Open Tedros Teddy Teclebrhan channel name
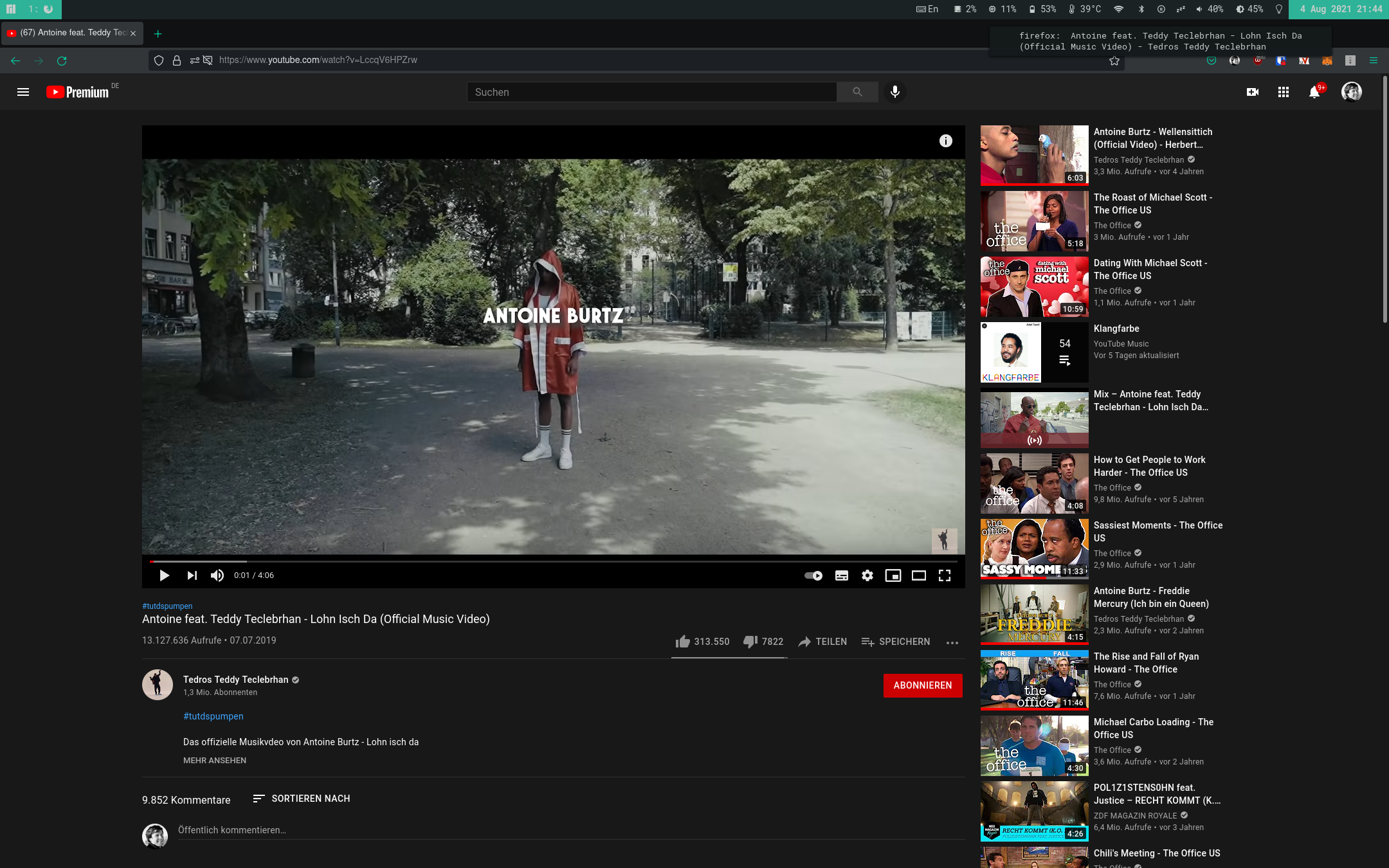 coord(235,680)
